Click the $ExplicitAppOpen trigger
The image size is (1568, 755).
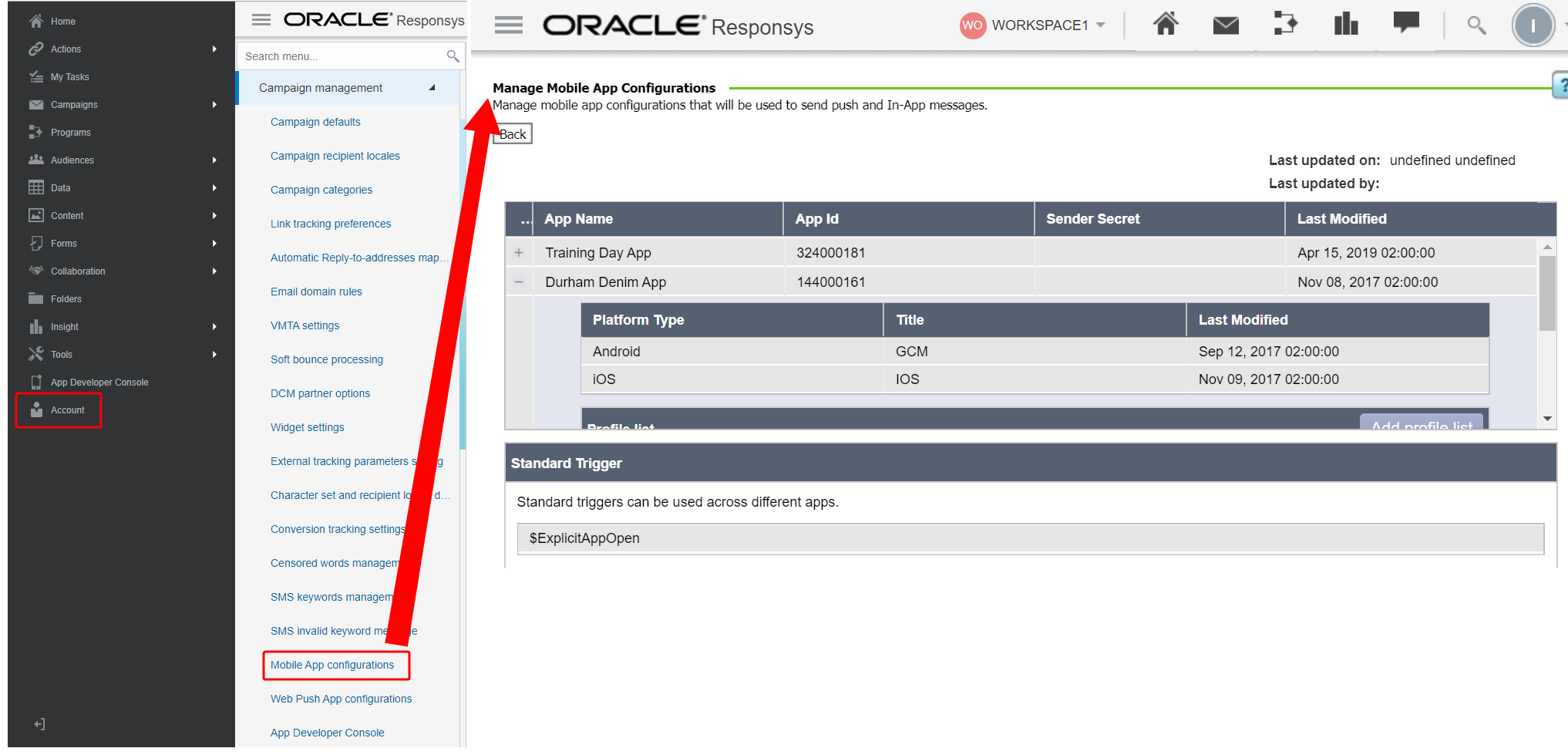pyautogui.click(x=1030, y=538)
